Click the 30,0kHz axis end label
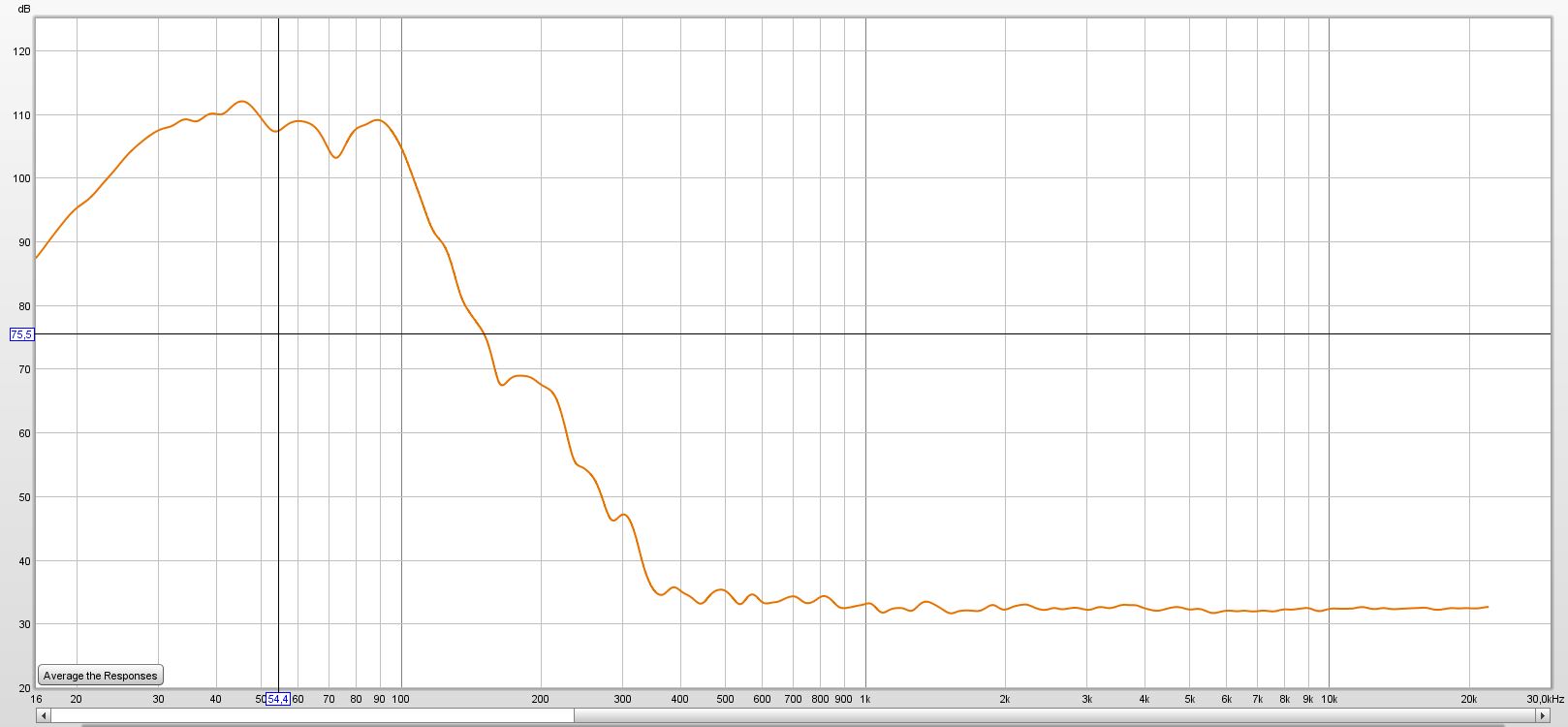Image resolution: width=1568 pixels, height=727 pixels. pyautogui.click(x=1546, y=699)
